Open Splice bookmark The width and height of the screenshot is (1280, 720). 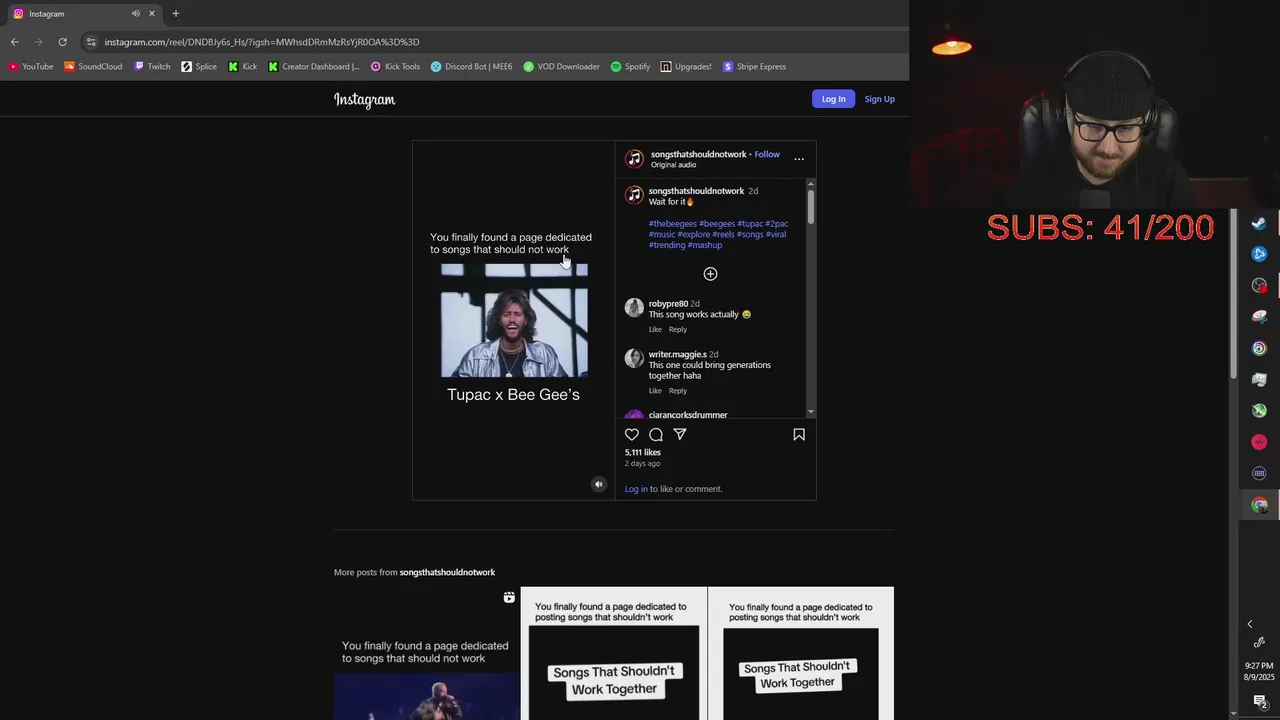coord(199,67)
